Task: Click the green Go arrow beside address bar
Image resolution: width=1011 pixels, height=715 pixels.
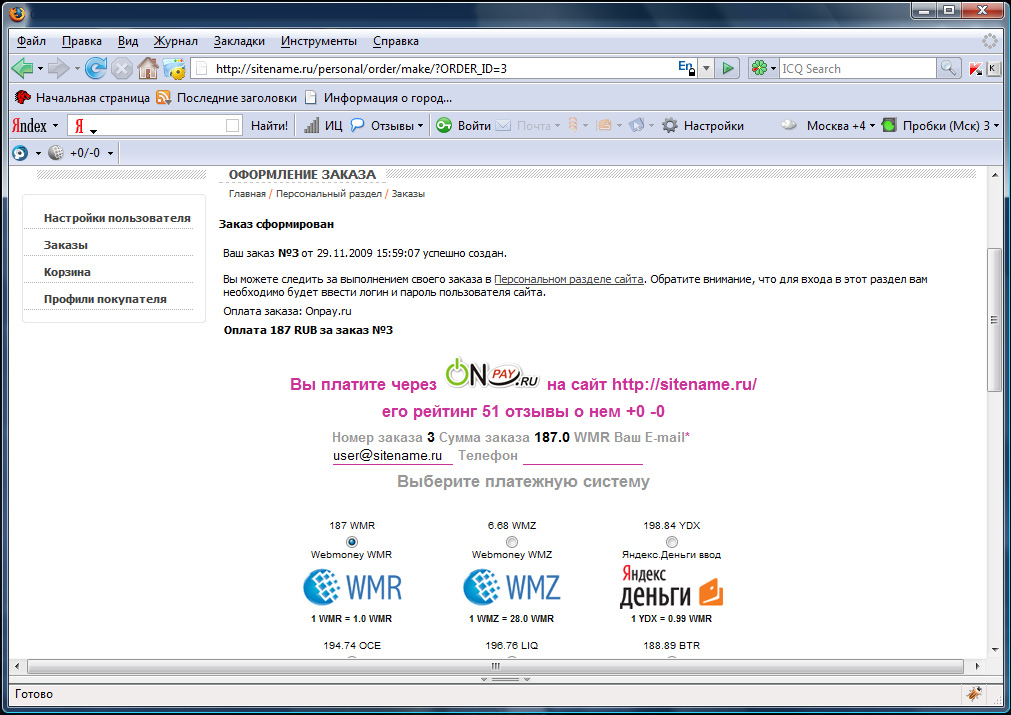Action: pyautogui.click(x=729, y=68)
